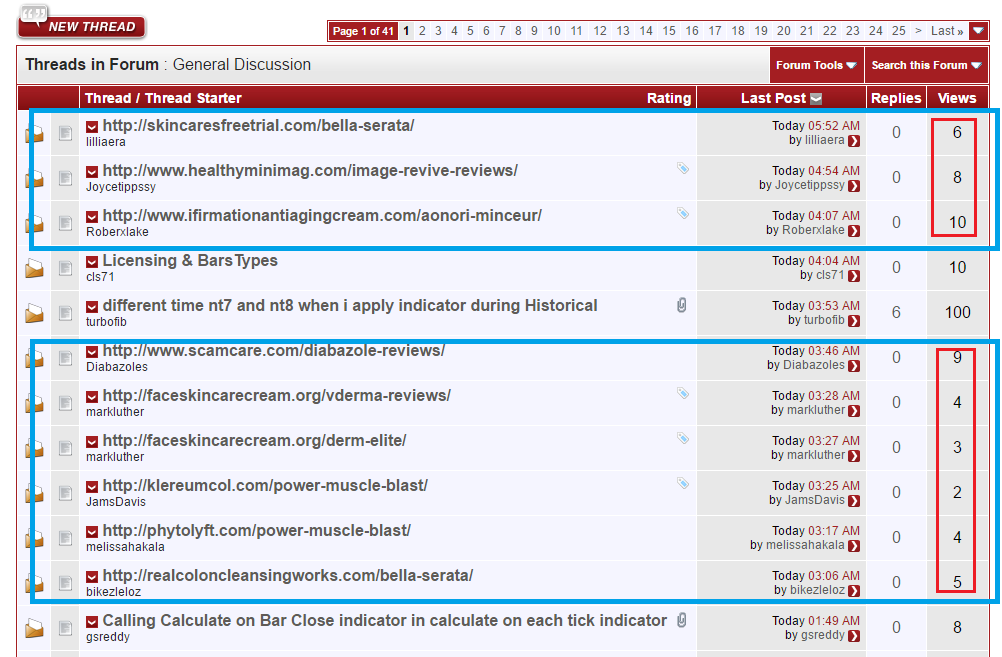Go to last post by turbofib arrow
Screen dimensions: 1002x657
point(854,321)
